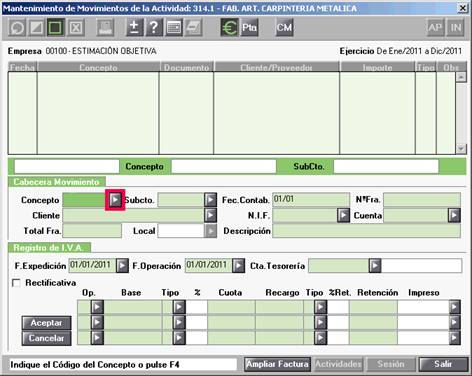Click the Fec.Contab. field showing 01/01
This screenshot has width=472, height=376.
tap(311, 200)
